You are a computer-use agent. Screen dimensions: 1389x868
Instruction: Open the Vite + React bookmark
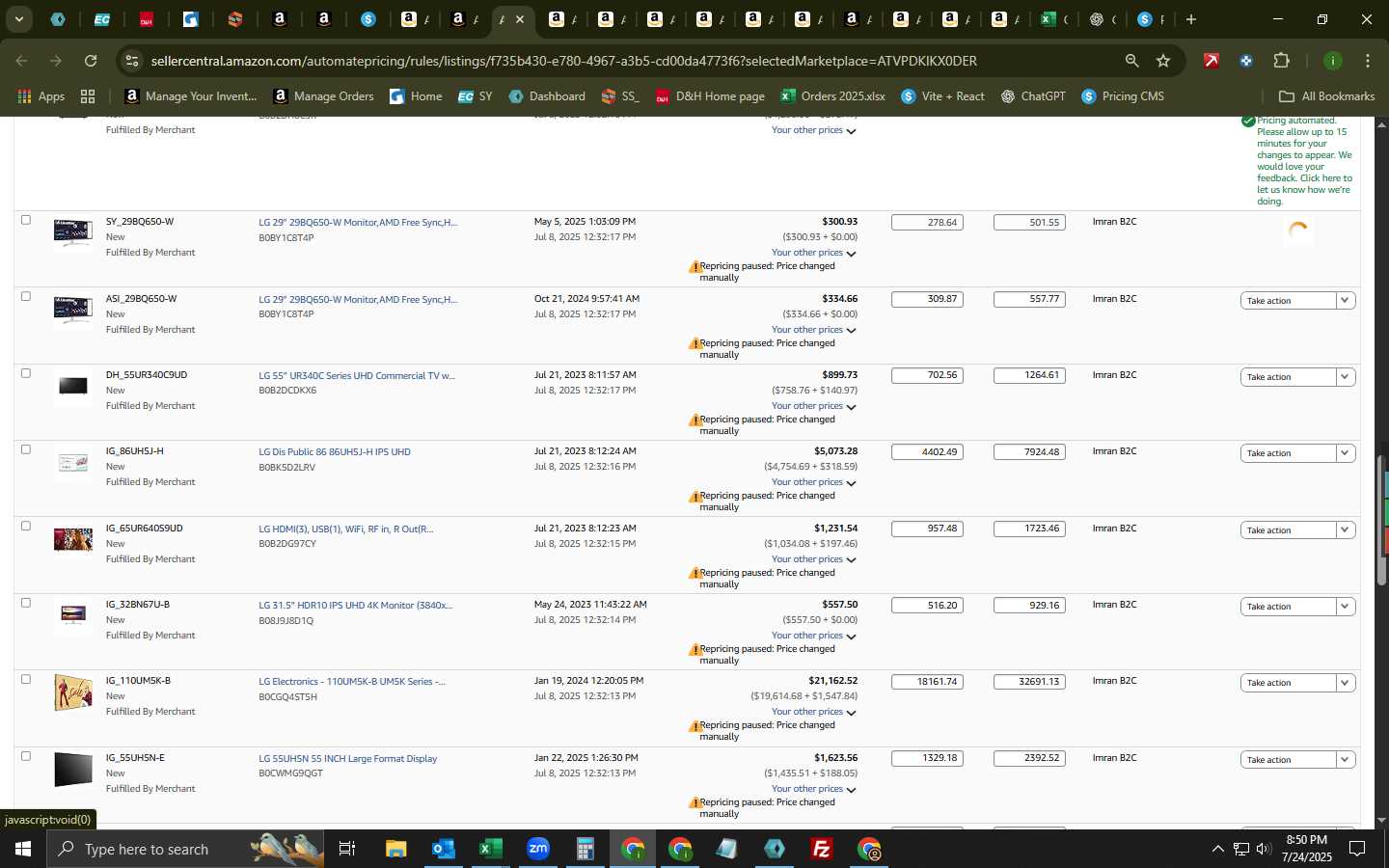point(942,96)
